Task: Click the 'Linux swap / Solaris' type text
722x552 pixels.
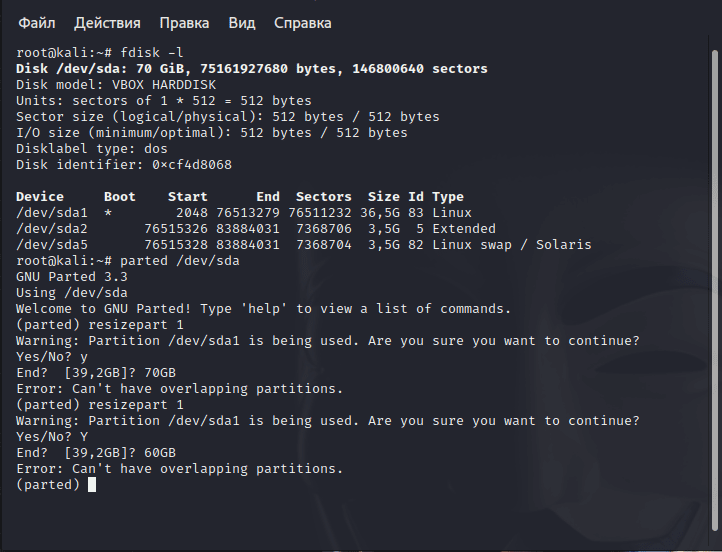Action: click(512, 244)
